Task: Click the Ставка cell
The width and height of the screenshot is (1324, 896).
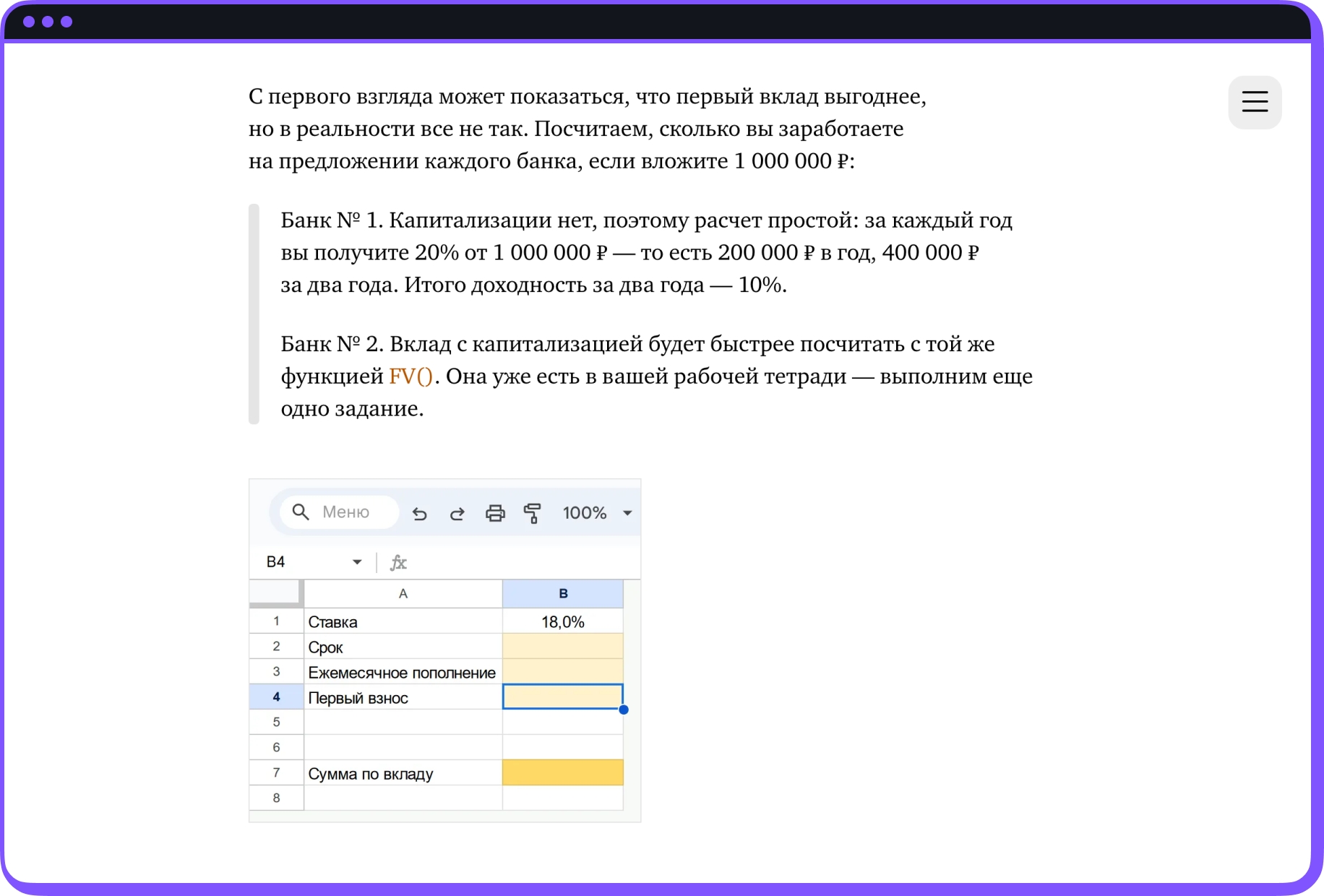Action: tap(403, 621)
